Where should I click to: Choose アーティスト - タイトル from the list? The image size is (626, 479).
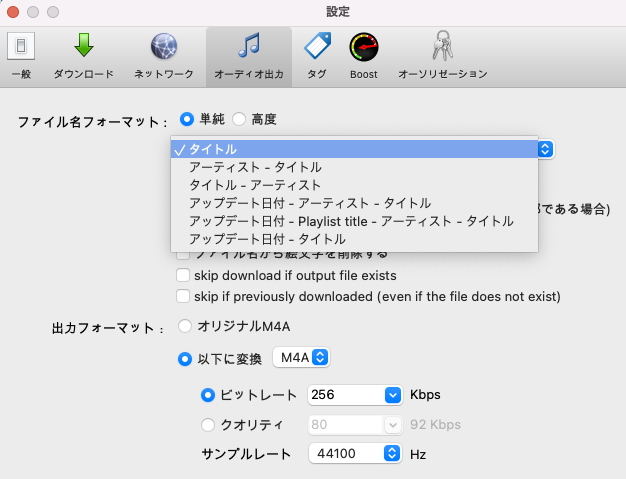click(x=255, y=167)
